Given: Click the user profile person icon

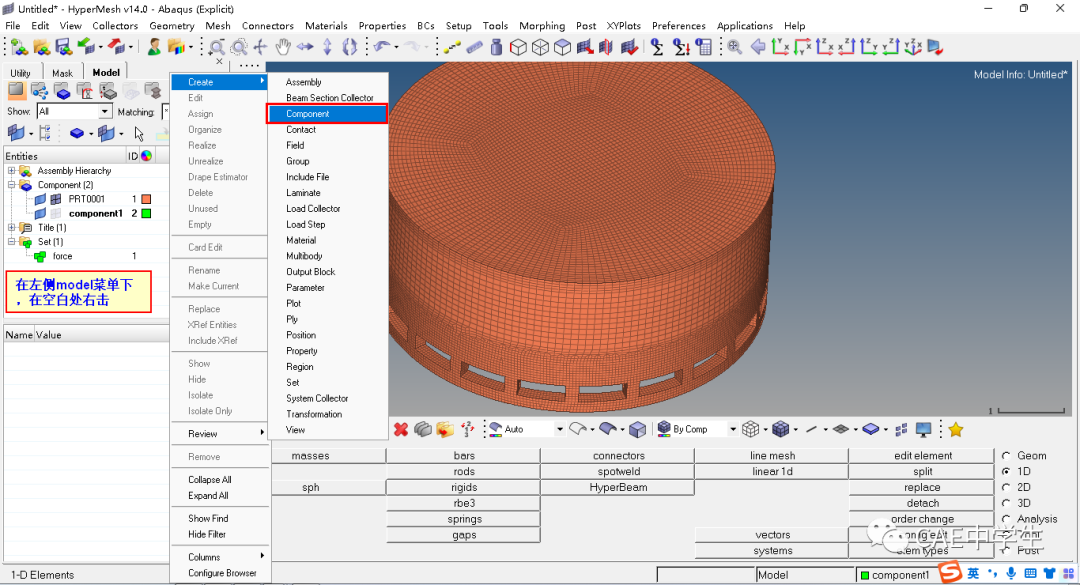Looking at the screenshot, I should tap(154, 47).
